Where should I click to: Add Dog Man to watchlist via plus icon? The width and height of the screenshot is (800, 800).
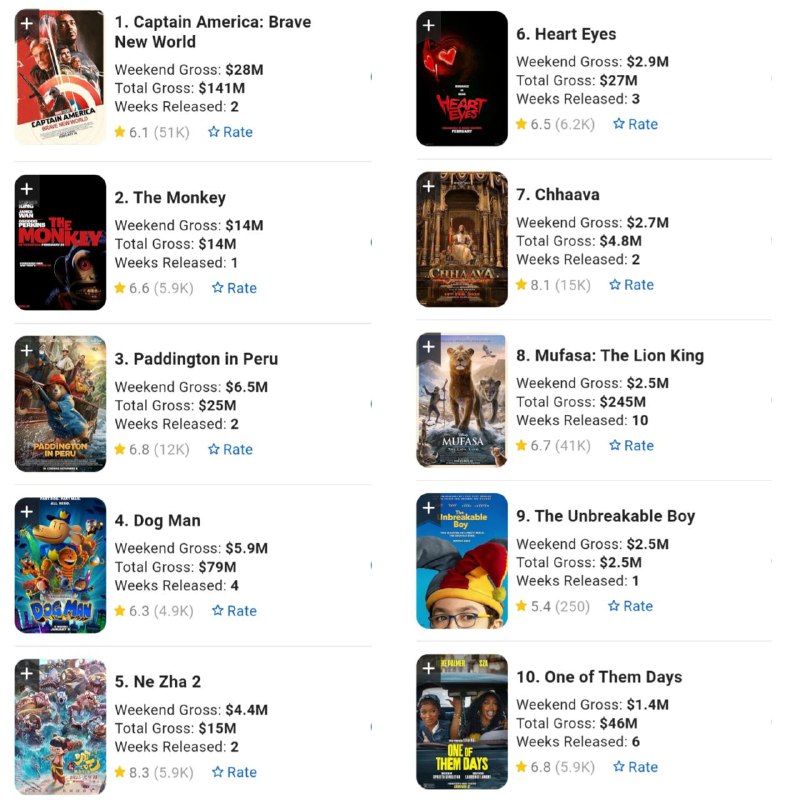coord(27,512)
